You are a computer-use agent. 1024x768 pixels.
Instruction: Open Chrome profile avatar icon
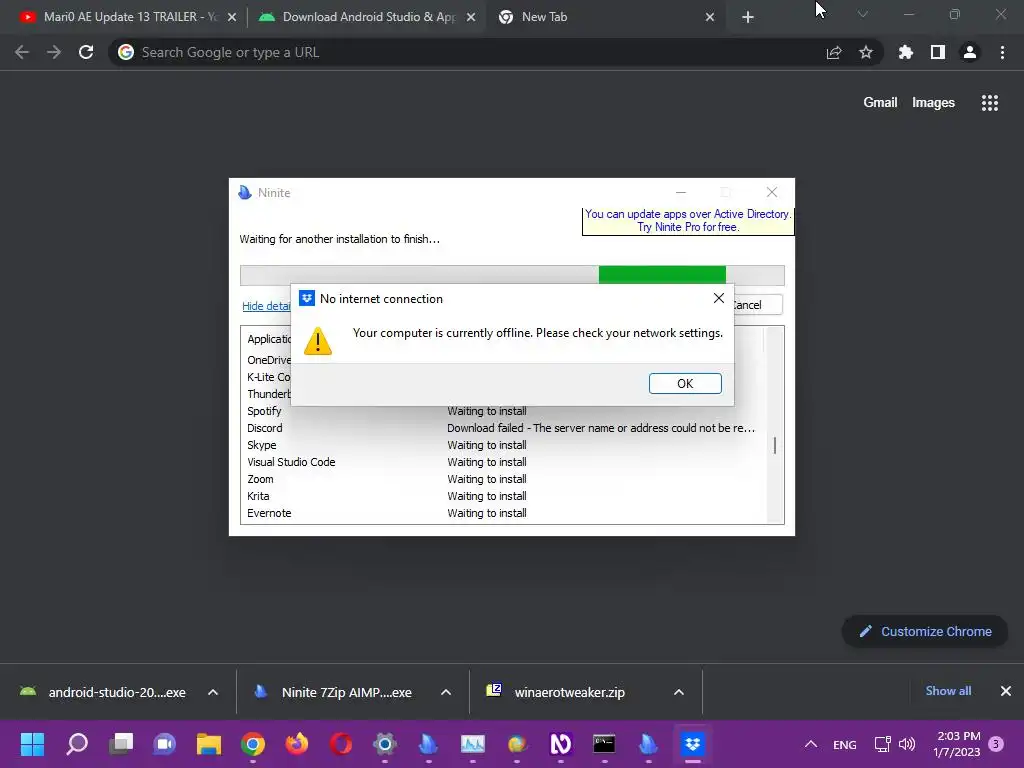970,52
